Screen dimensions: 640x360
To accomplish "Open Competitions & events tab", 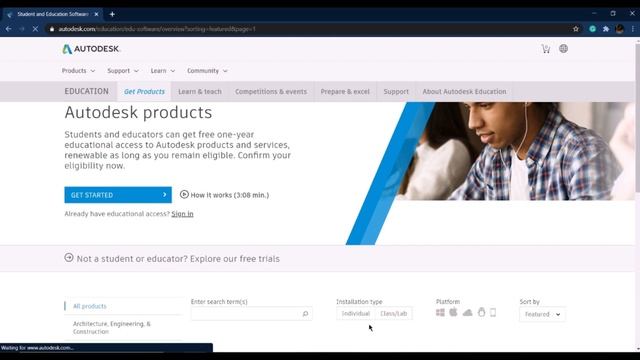I will pyautogui.click(x=271, y=91).
